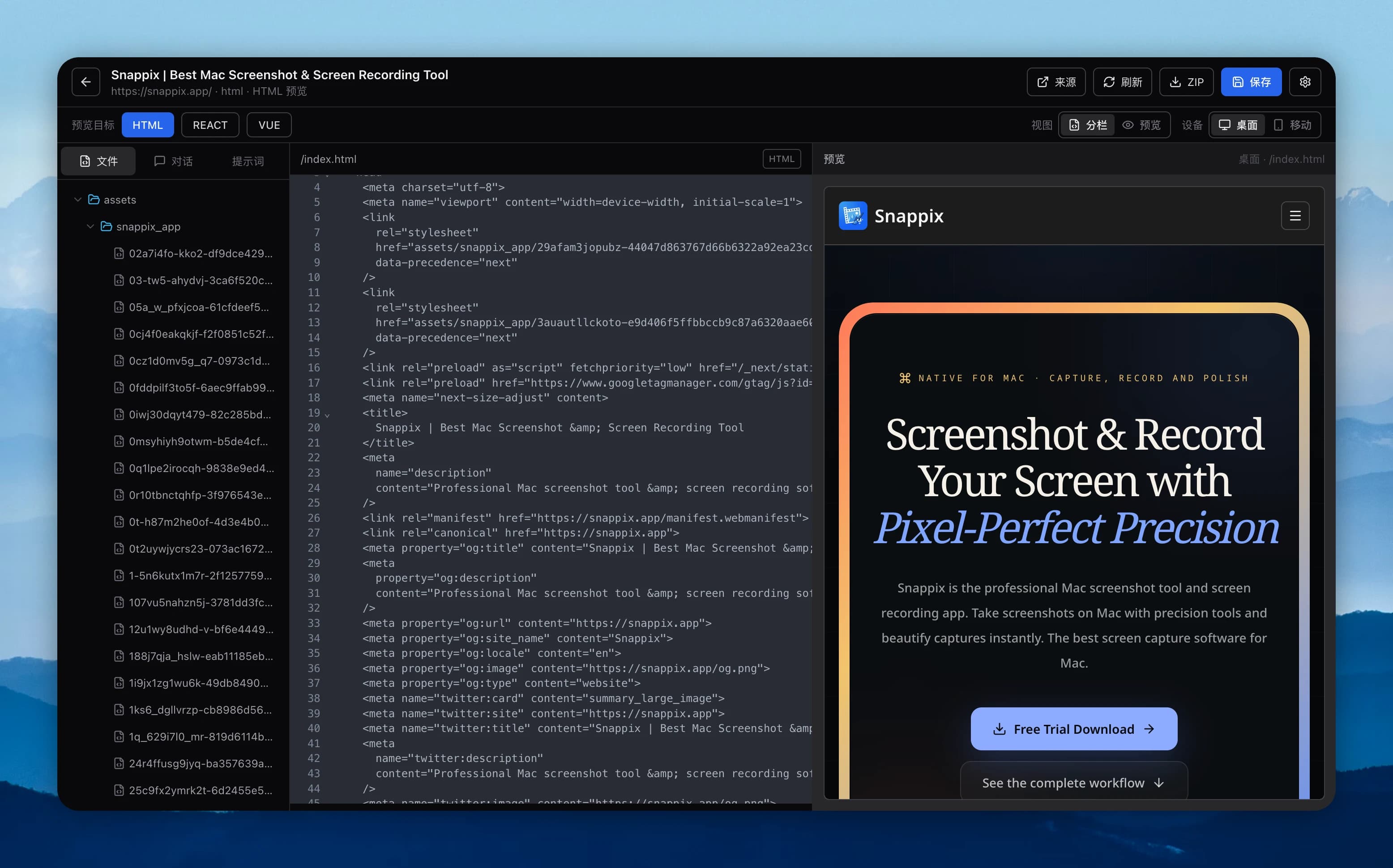Click file icon of 12u1wy8udhd-v-bf6e4449...

tap(118, 629)
